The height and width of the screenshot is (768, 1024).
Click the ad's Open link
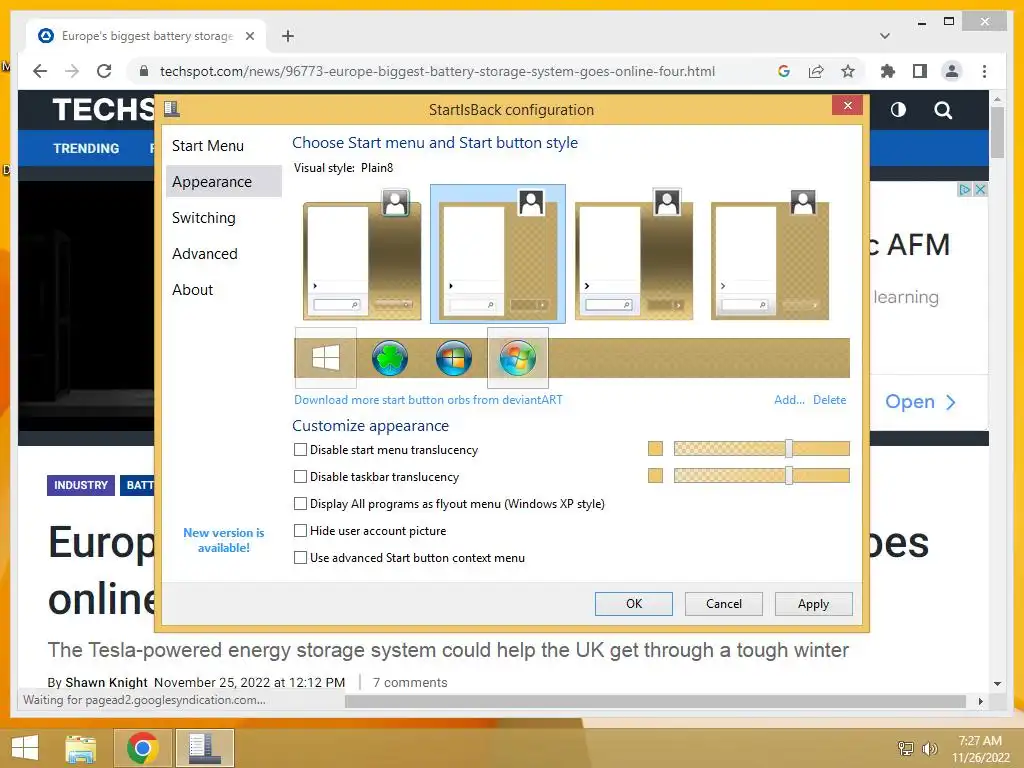[920, 402]
